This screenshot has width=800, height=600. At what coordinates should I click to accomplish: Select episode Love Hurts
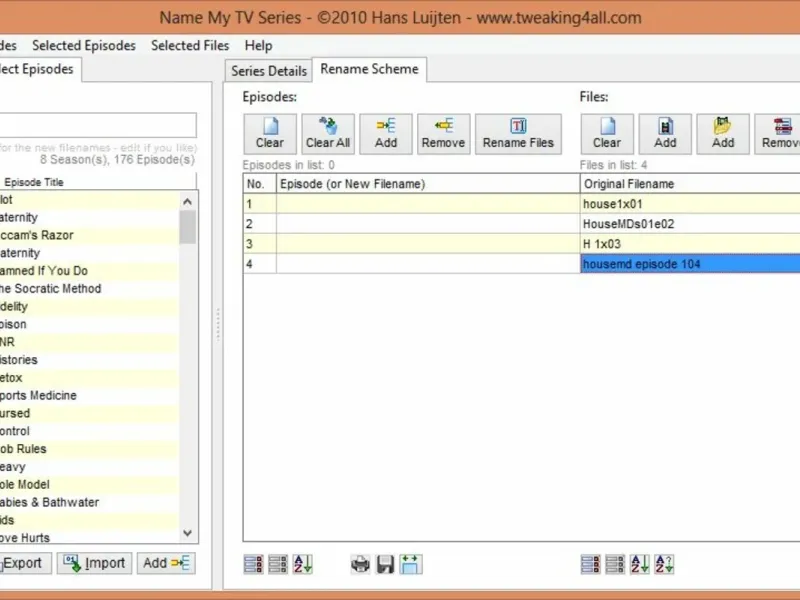tap(89, 537)
